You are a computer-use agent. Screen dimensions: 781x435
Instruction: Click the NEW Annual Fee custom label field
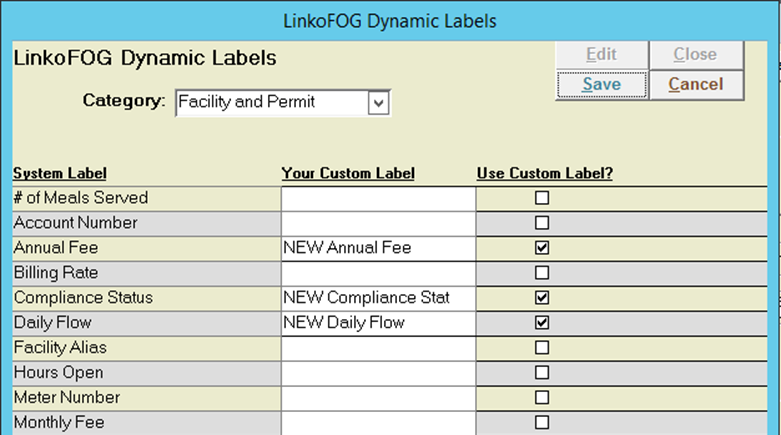pos(379,248)
